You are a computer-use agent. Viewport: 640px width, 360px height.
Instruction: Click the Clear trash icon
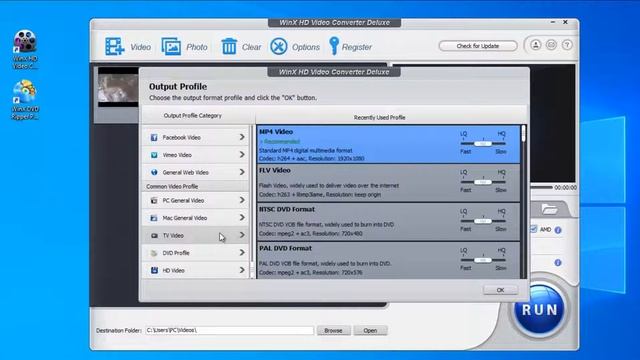click(x=229, y=47)
